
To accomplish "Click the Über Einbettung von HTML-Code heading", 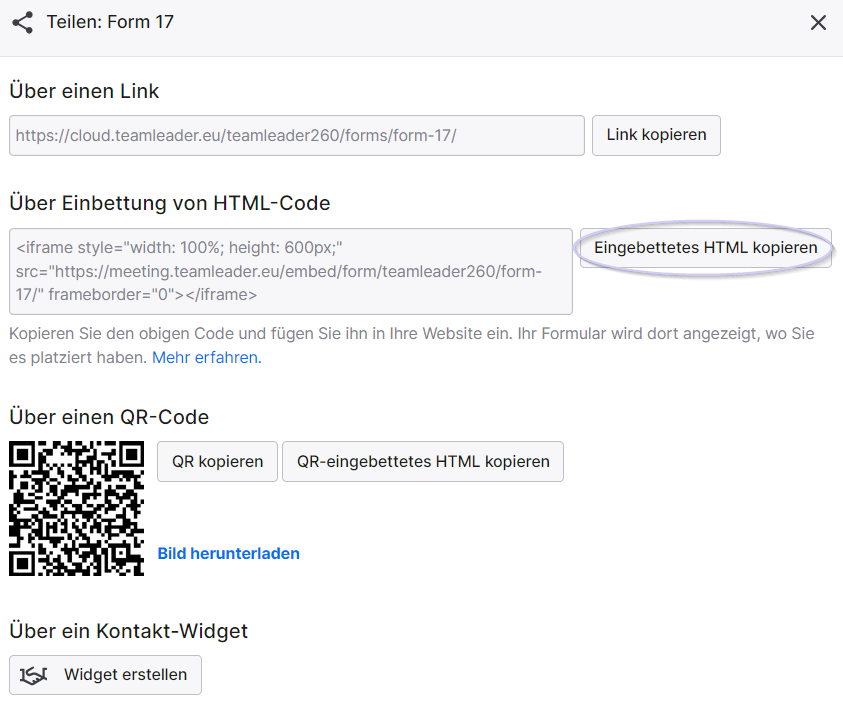I will (170, 203).
